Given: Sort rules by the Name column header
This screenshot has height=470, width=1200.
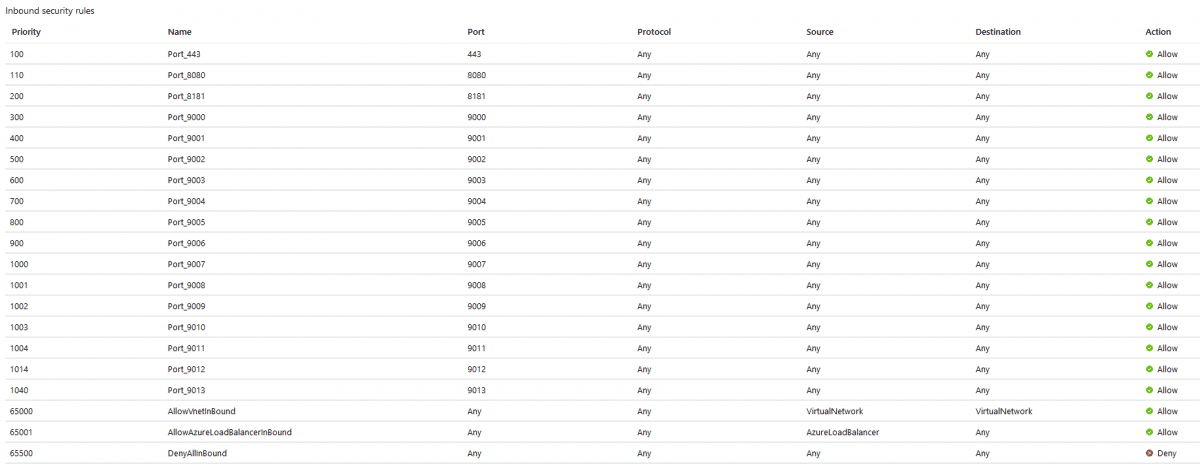Looking at the screenshot, I should click(179, 32).
